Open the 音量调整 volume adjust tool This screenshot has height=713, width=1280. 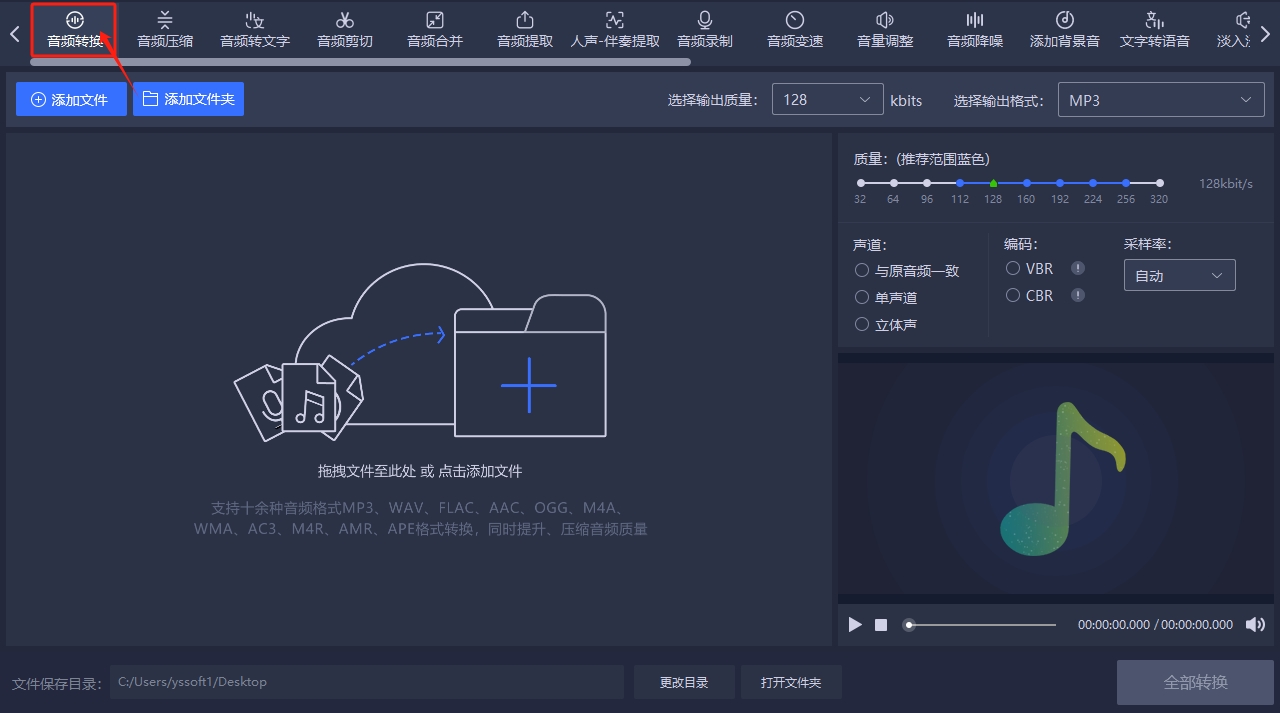coord(885,29)
